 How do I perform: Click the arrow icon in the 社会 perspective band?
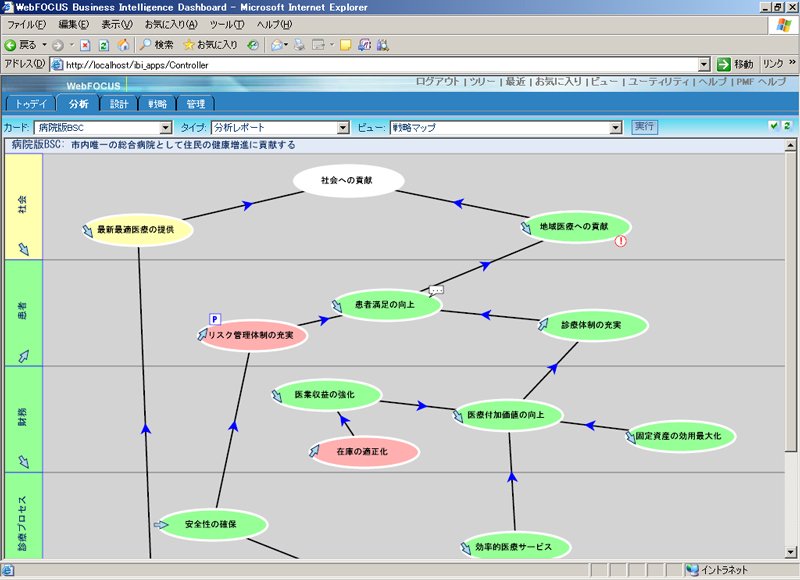23,249
